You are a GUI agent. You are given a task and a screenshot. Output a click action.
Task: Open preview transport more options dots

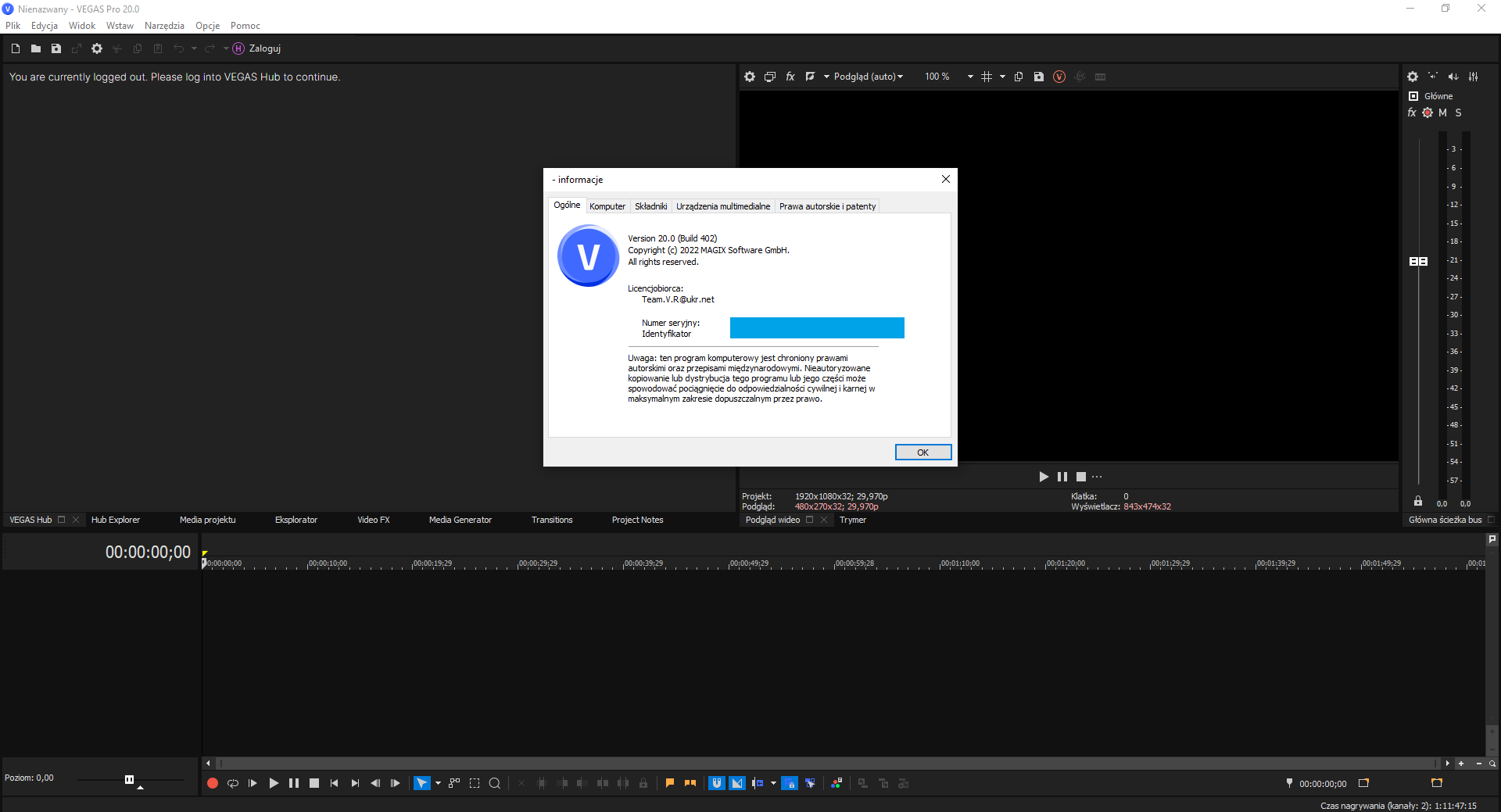coord(1097,477)
